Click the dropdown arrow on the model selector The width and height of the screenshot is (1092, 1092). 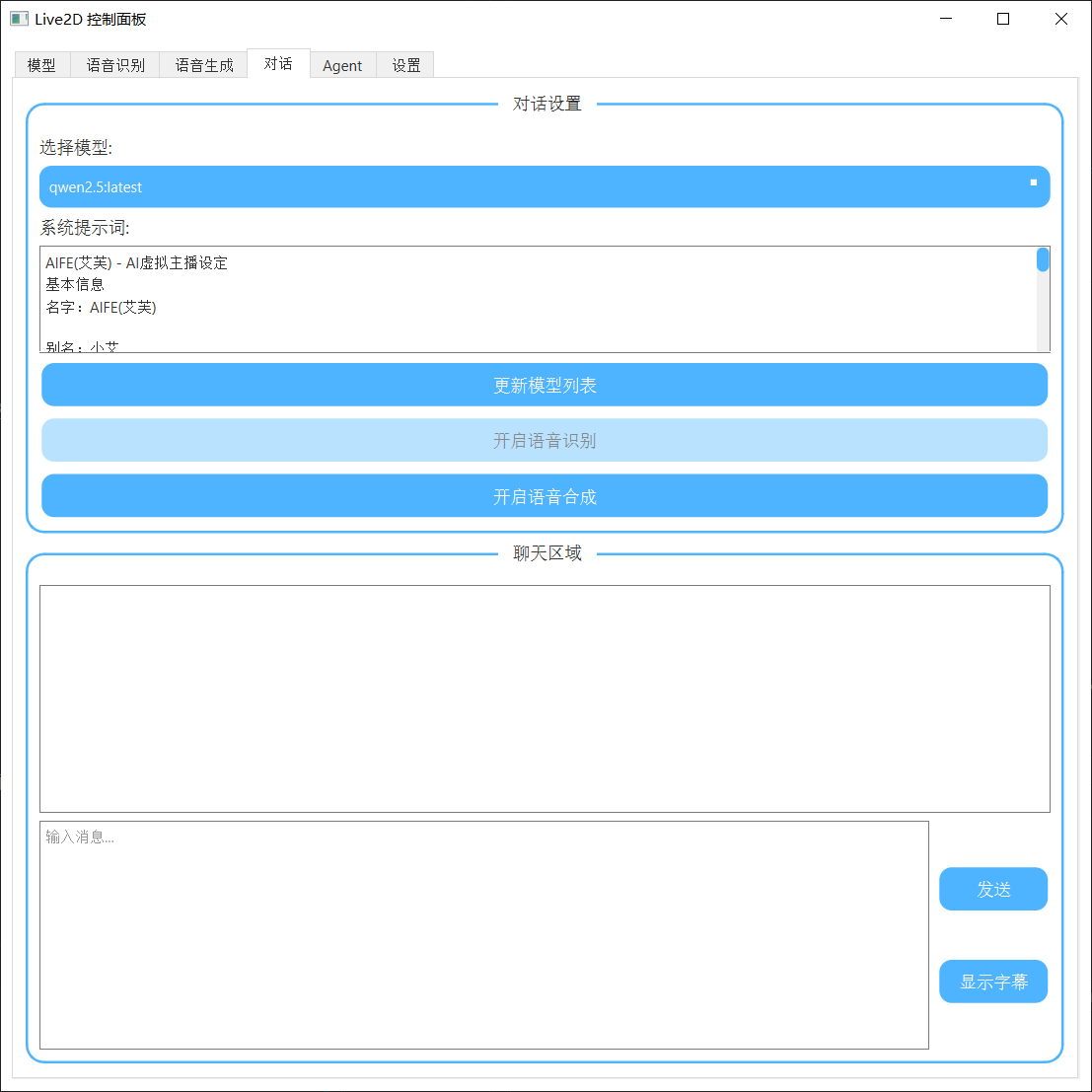coord(1032,184)
